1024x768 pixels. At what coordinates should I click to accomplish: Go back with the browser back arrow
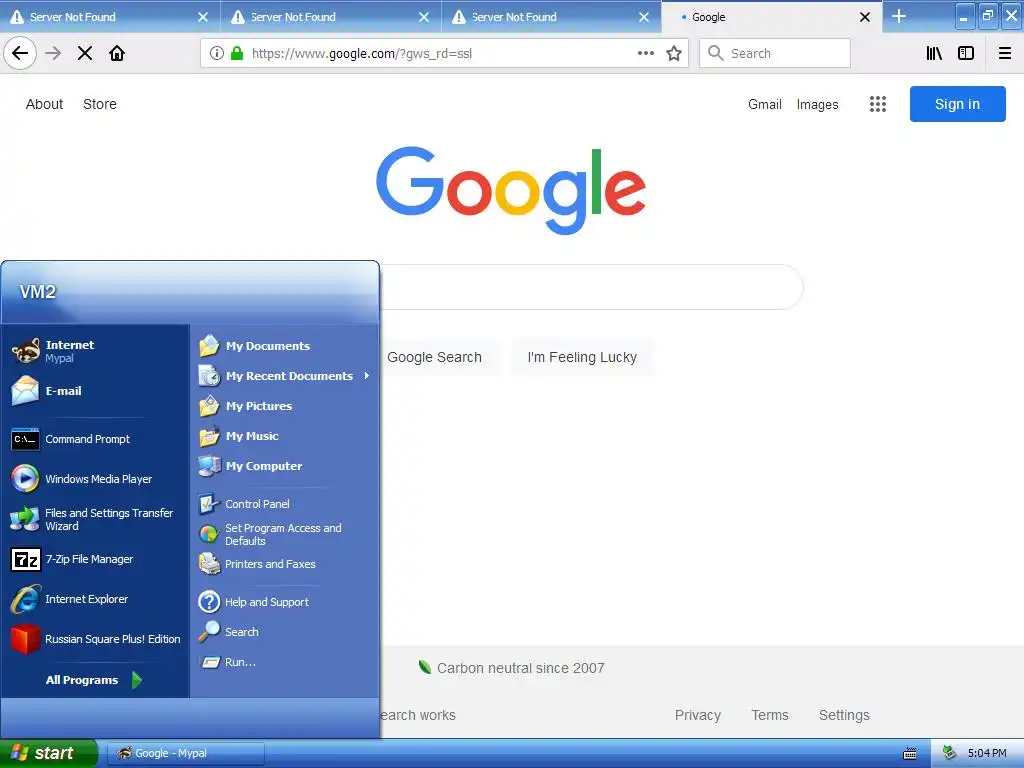click(20, 53)
